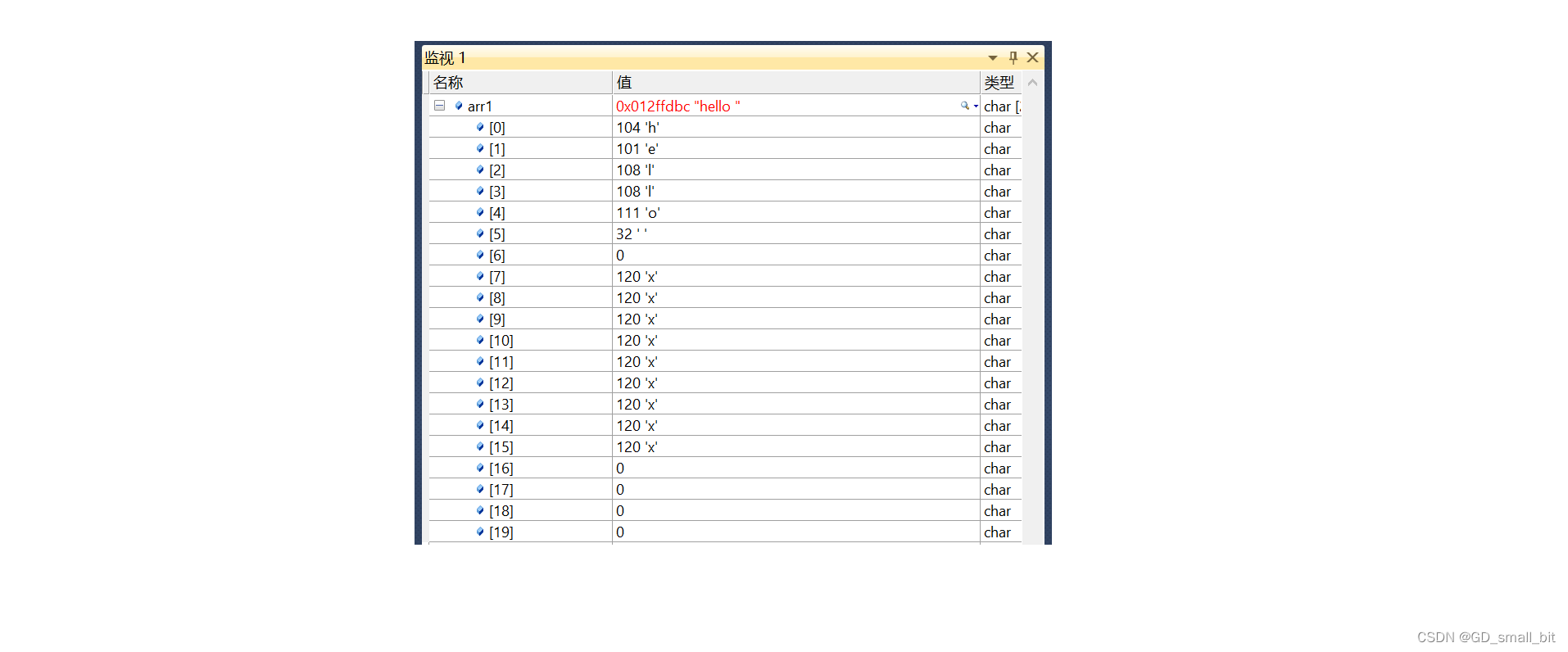Viewport: 1568px width, 652px height.
Task: Click the variable icon beside [19]
Action: coord(480,532)
